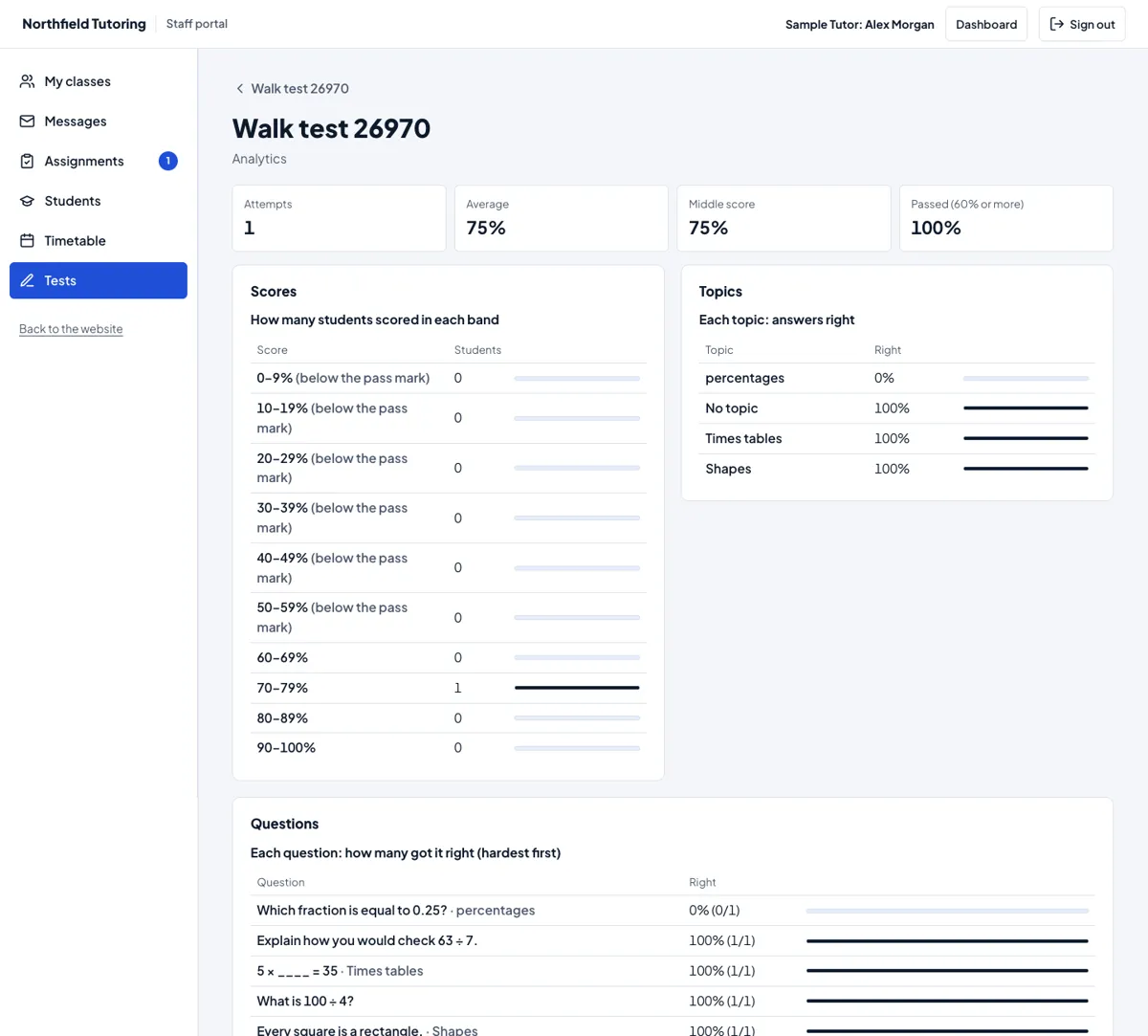Click the '60–69%' score band label
Image resolution: width=1148 pixels, height=1036 pixels.
(x=282, y=658)
